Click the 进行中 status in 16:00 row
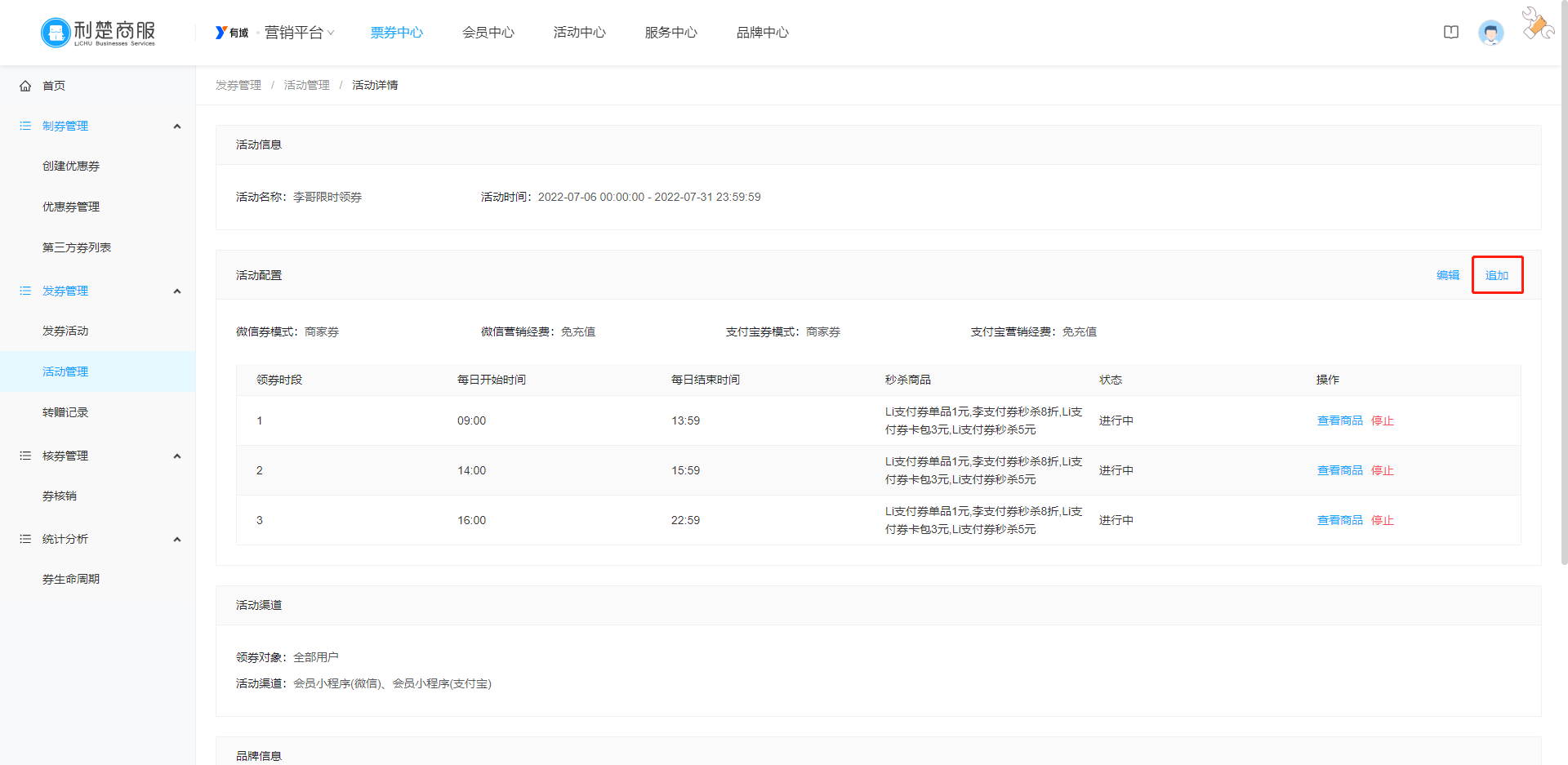 [1116, 520]
